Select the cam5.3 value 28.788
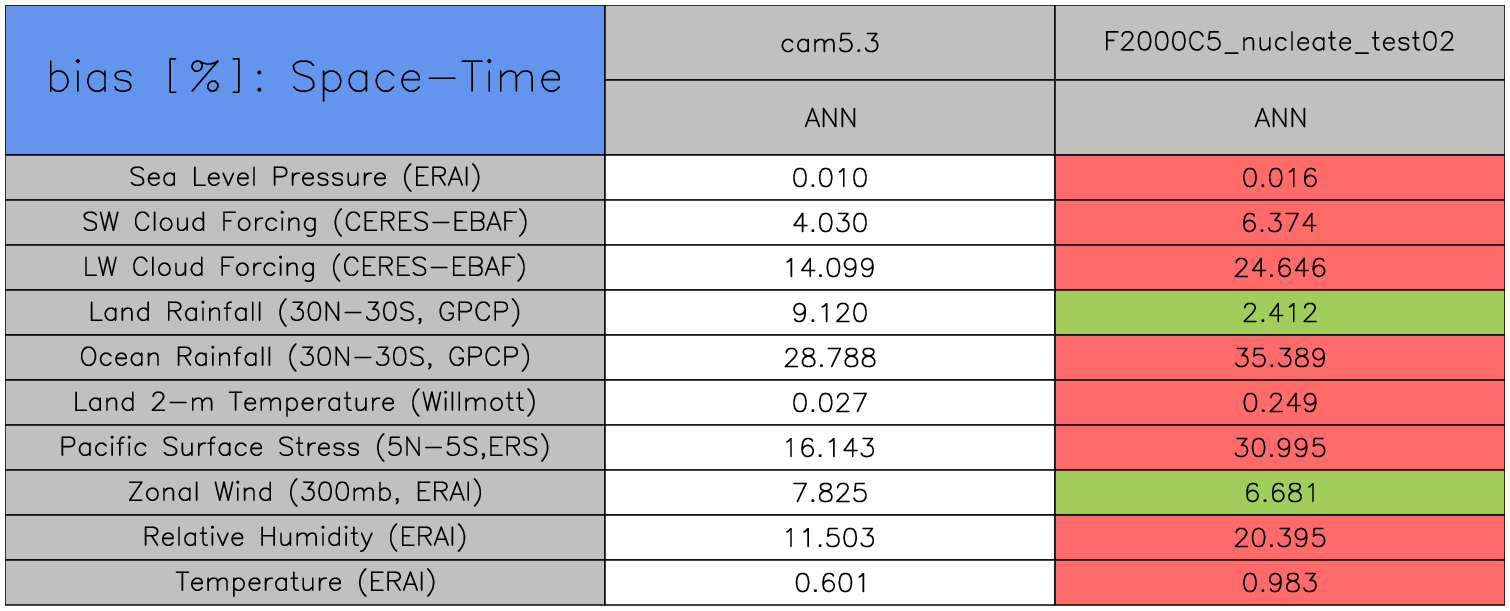 pos(830,358)
